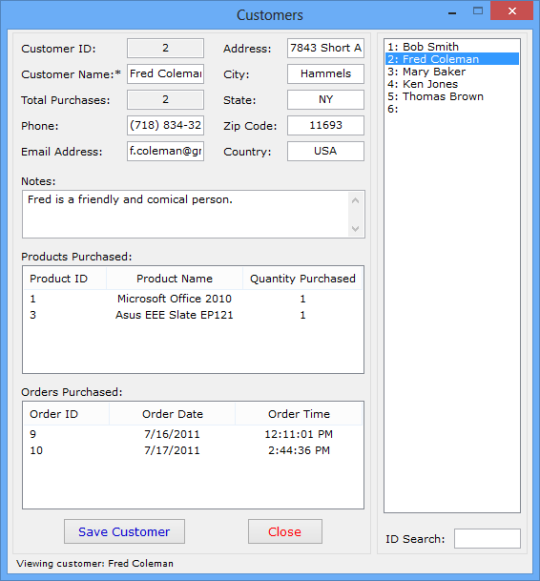The height and width of the screenshot is (581, 540).
Task: Click the Save Customer button
Action: (124, 531)
